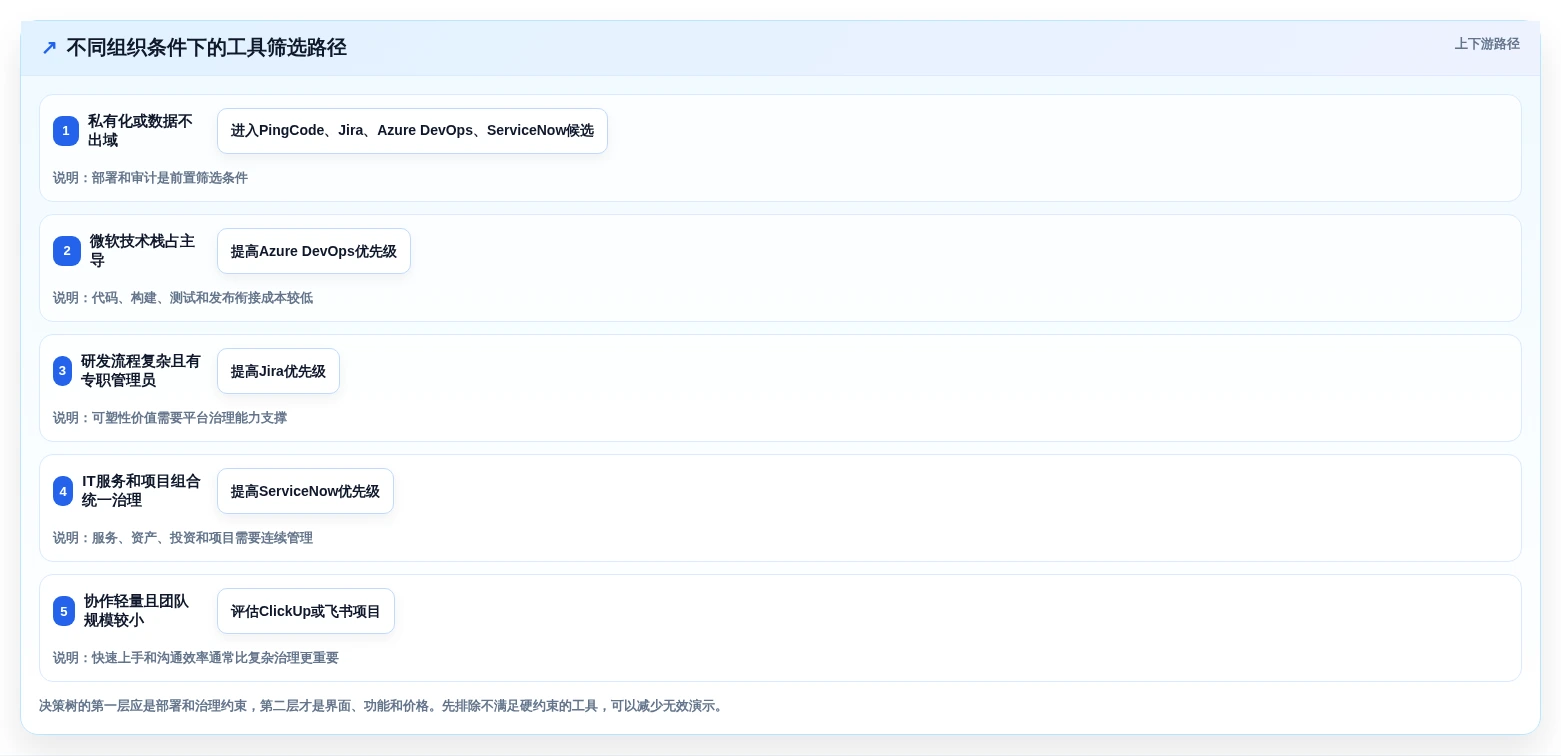Click the note 说明：可塑性价值需要平台治理能力支撑
This screenshot has height=756, width=1561.
point(170,418)
